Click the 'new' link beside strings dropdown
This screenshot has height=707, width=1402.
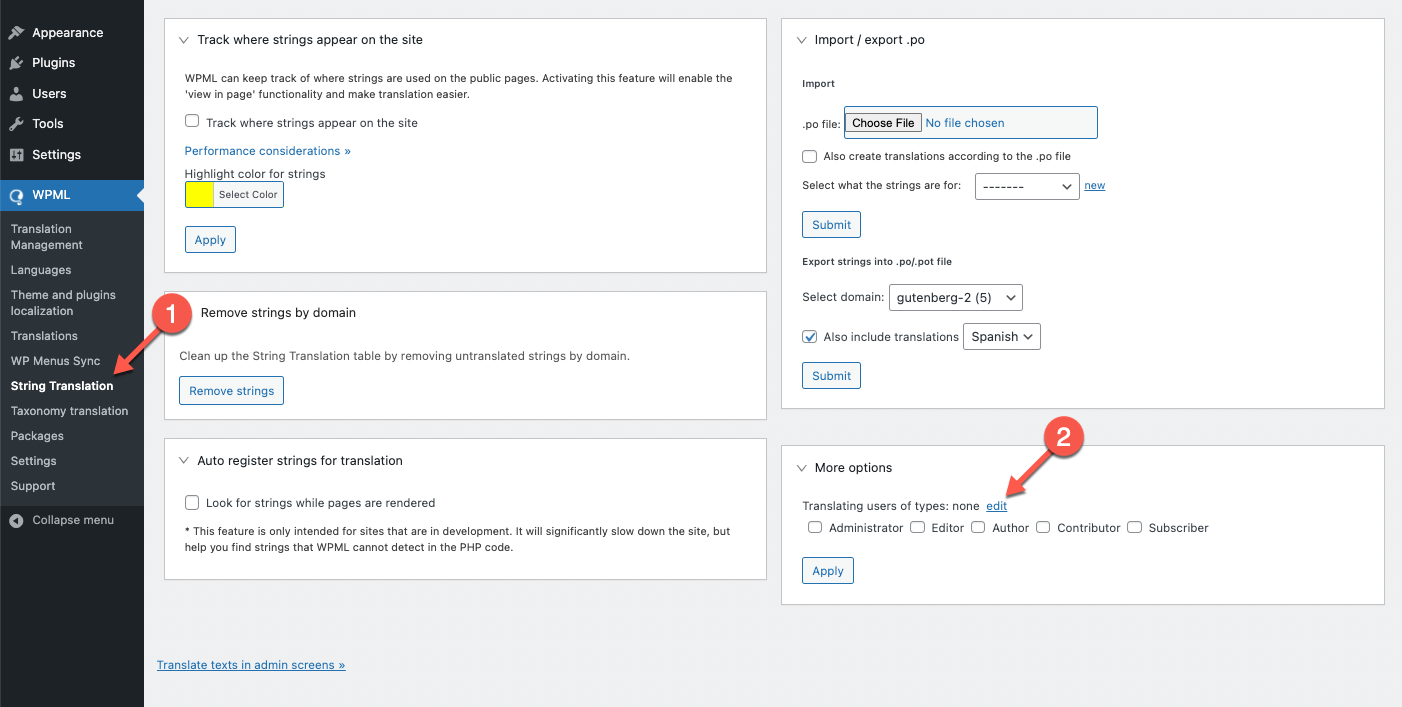[1095, 186]
